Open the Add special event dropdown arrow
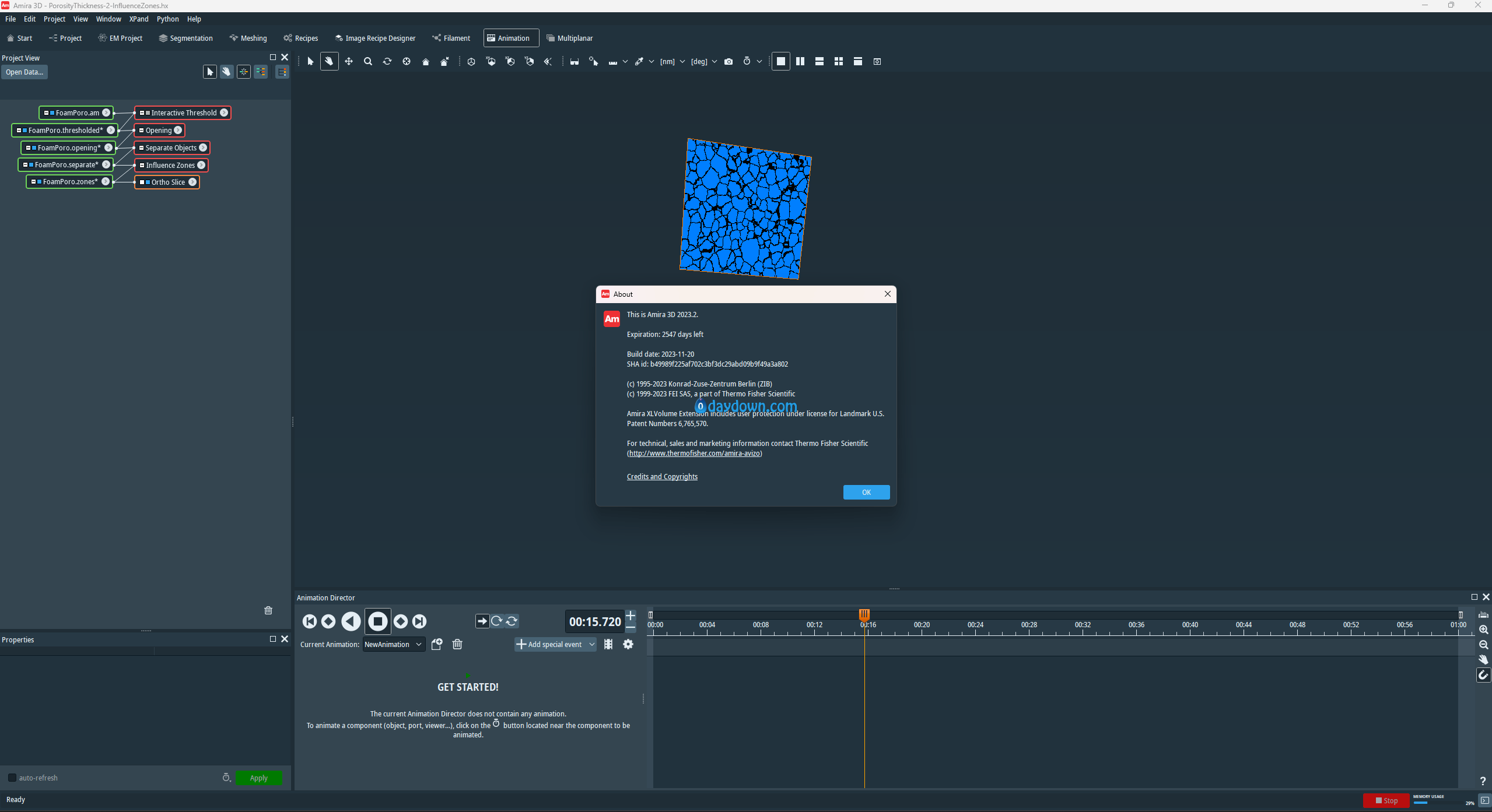Viewport: 1492px width, 812px height. click(x=591, y=645)
